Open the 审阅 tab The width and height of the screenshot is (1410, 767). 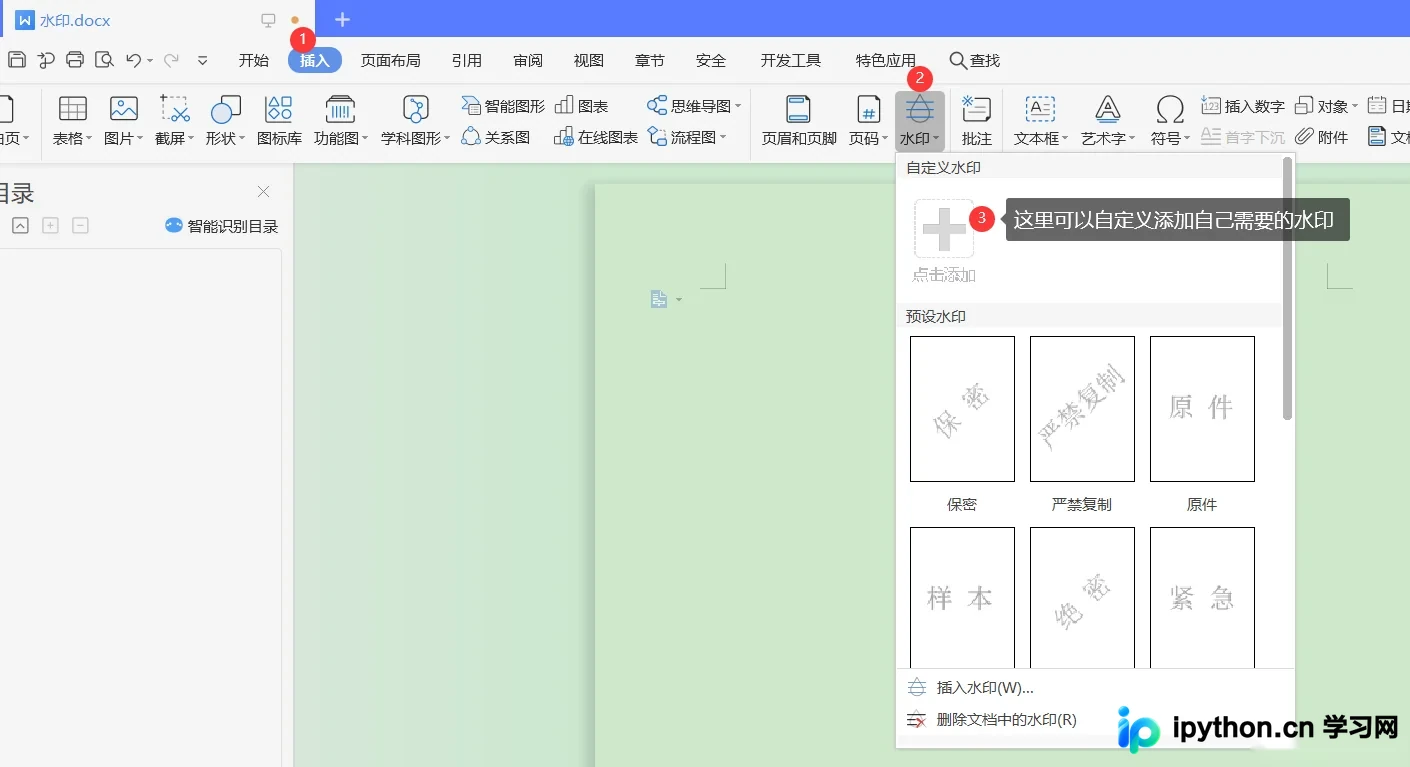(x=528, y=61)
